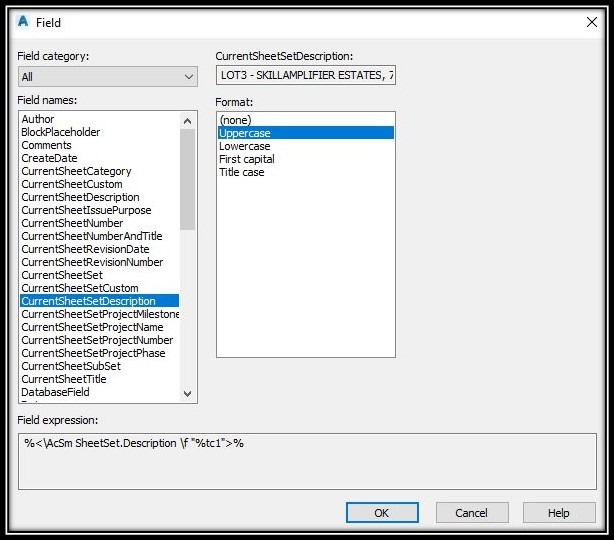Click the AutoCAD logo in title bar

23,22
